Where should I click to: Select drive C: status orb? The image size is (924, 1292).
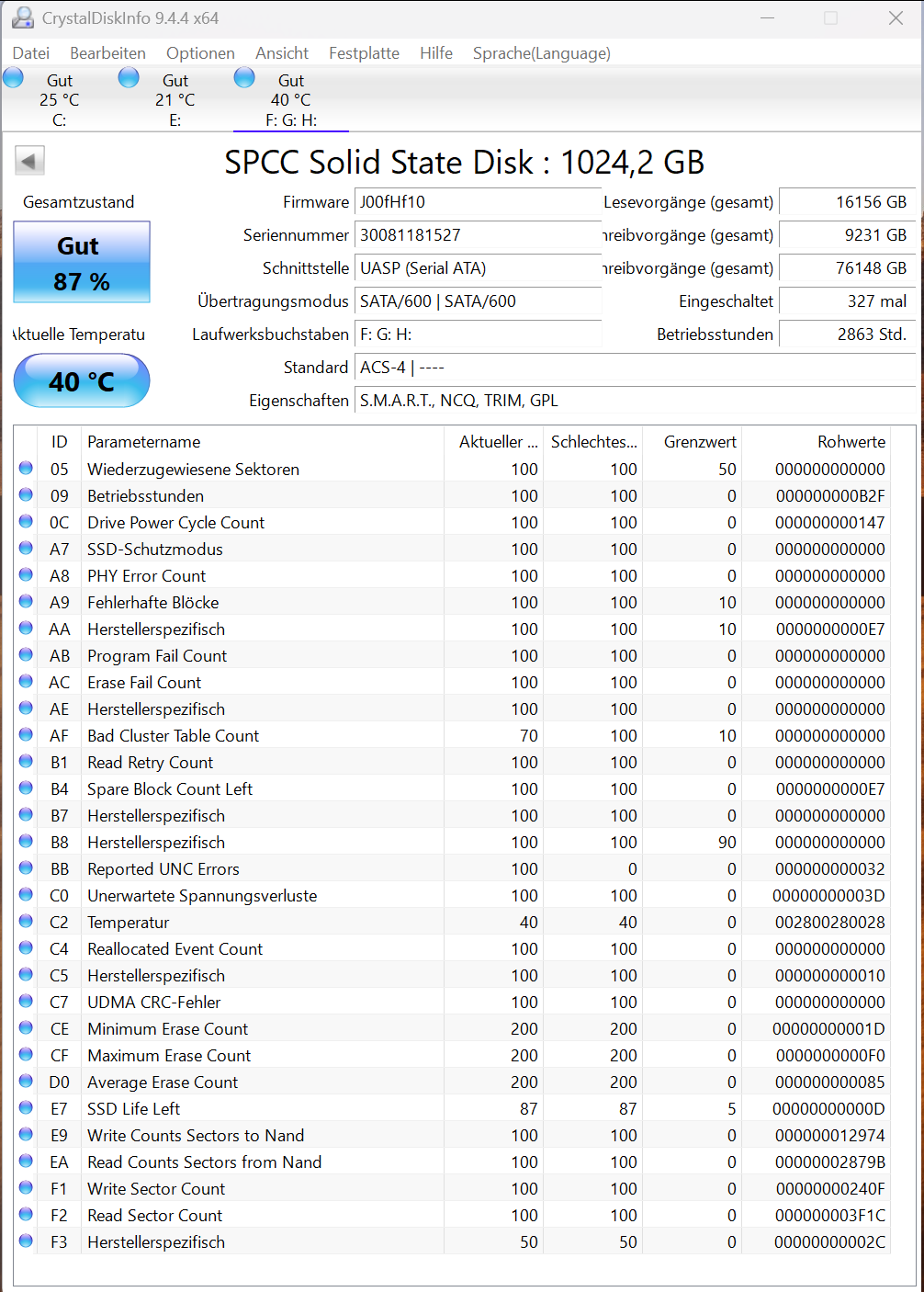pos(14,77)
